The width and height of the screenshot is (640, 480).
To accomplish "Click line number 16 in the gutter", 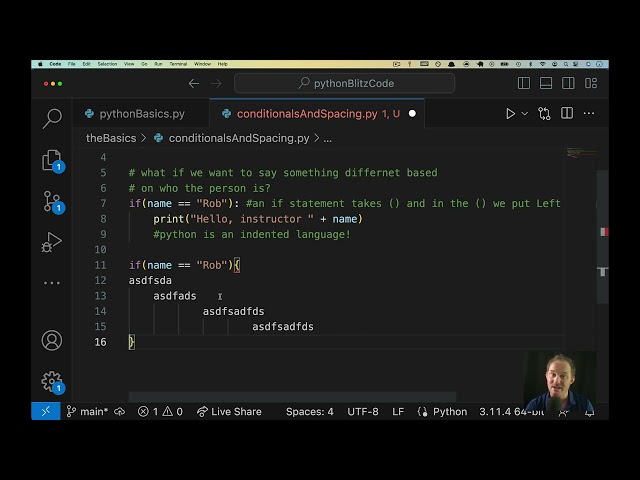I will point(100,342).
